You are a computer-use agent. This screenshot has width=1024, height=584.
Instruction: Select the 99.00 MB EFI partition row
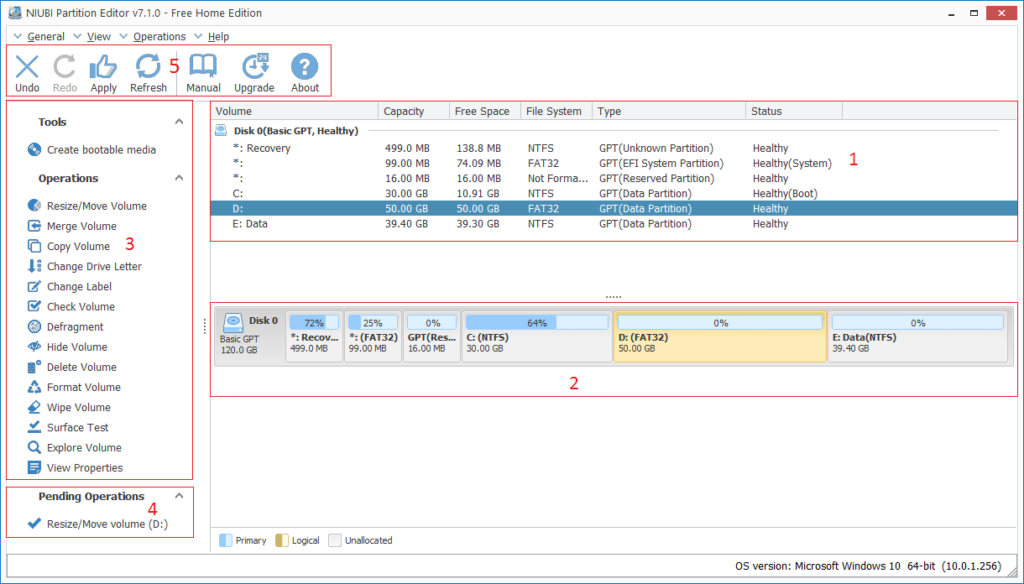(614, 163)
